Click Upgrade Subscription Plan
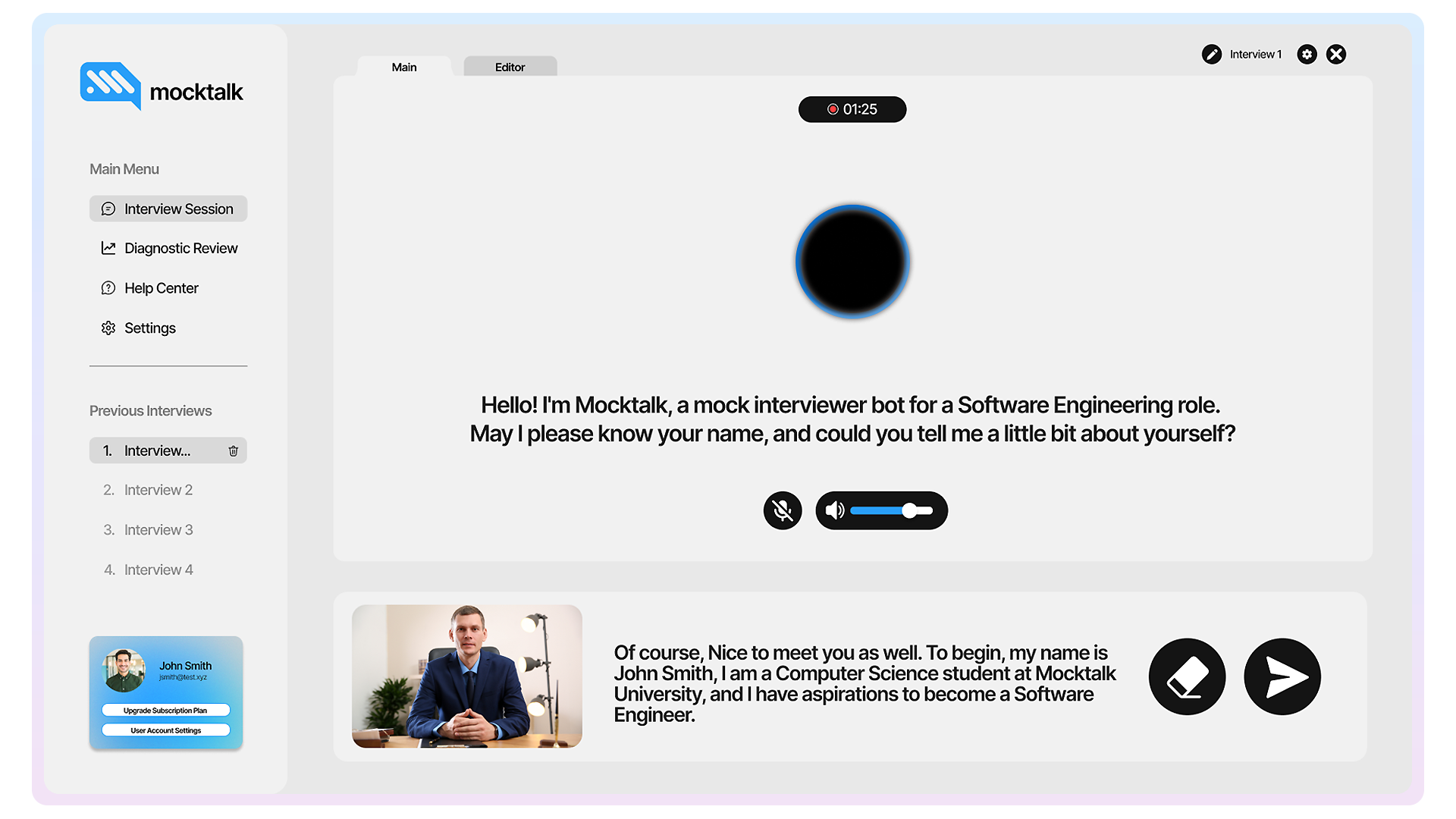Viewport: 1456px width, 819px height. tap(166, 710)
